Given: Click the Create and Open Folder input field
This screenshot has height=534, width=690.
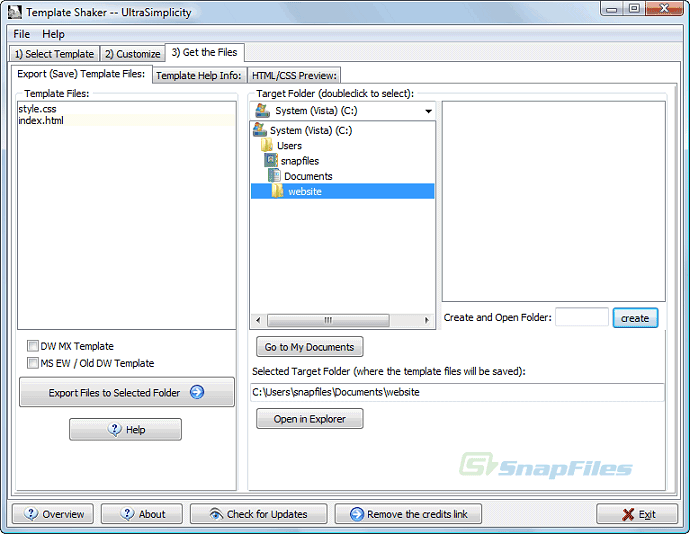Looking at the screenshot, I should tap(582, 317).
